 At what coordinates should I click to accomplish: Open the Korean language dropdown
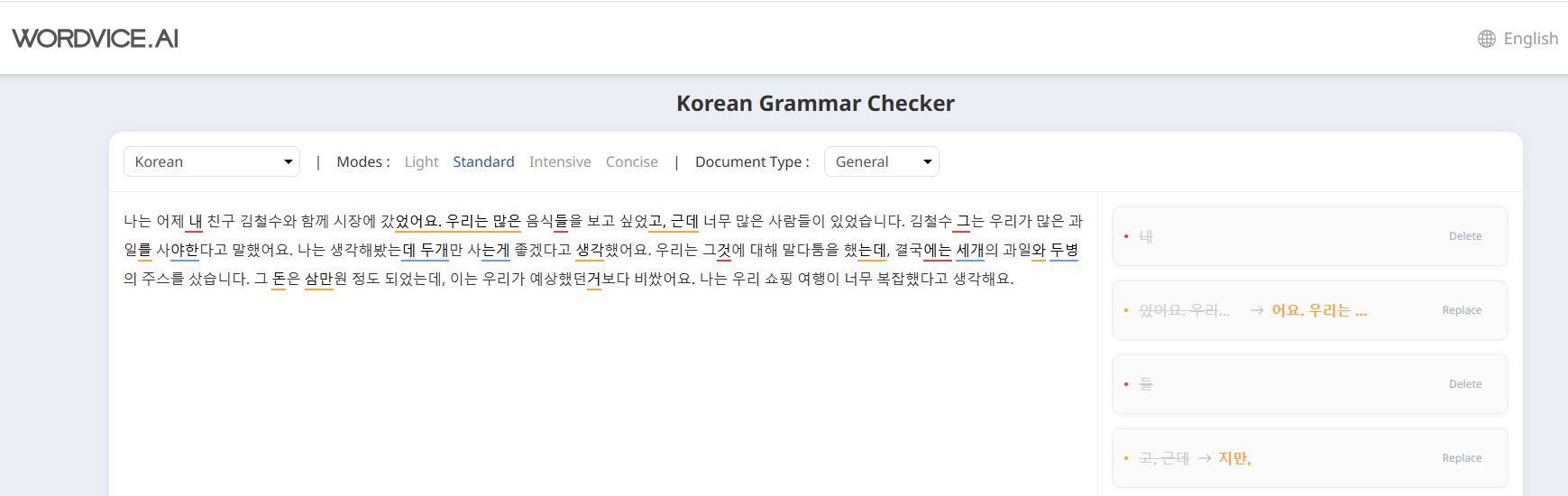click(211, 162)
